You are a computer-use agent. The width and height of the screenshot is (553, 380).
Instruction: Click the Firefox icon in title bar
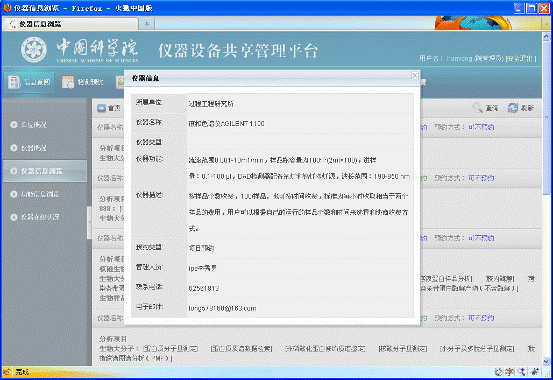pos(7,7)
